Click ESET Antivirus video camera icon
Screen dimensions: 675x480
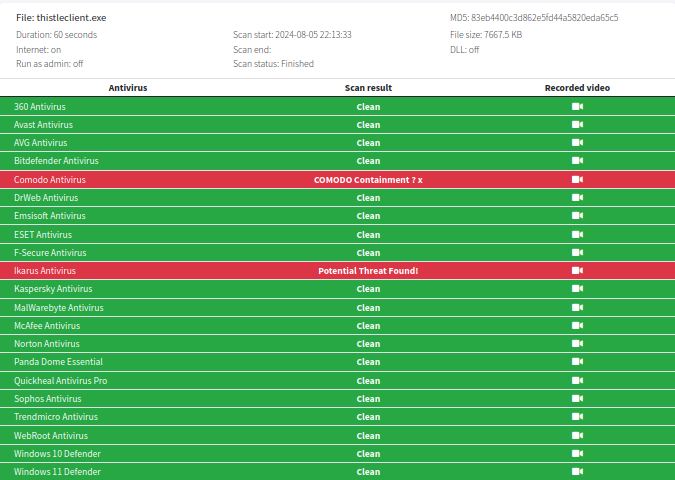point(577,235)
